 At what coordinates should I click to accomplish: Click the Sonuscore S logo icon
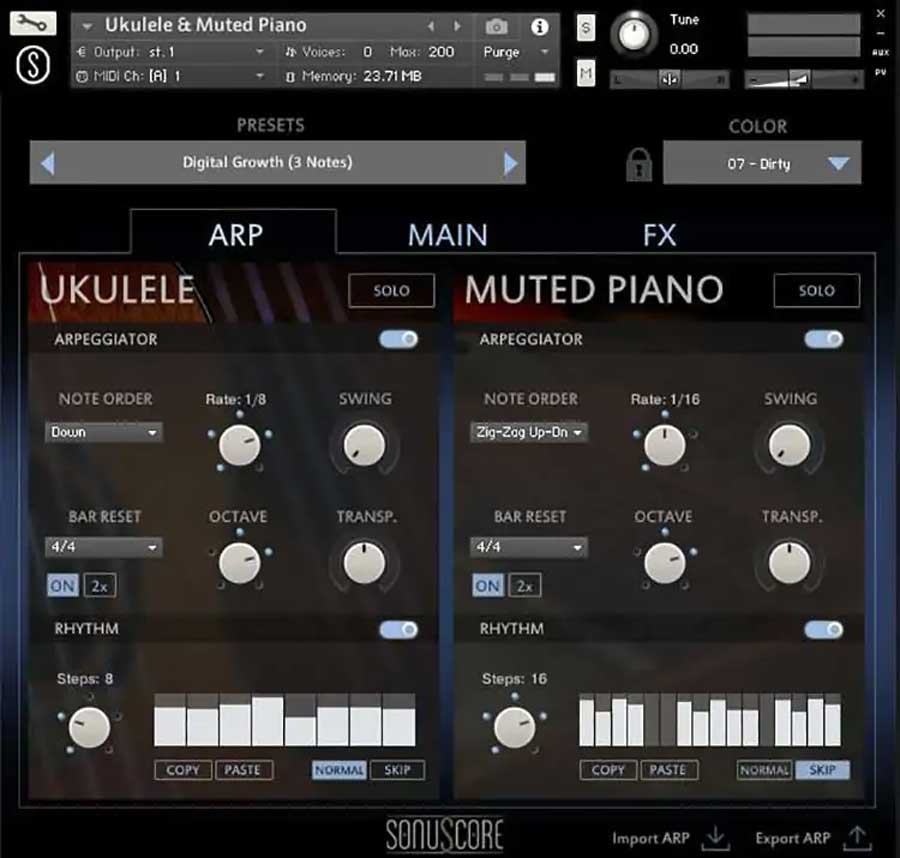(33, 65)
